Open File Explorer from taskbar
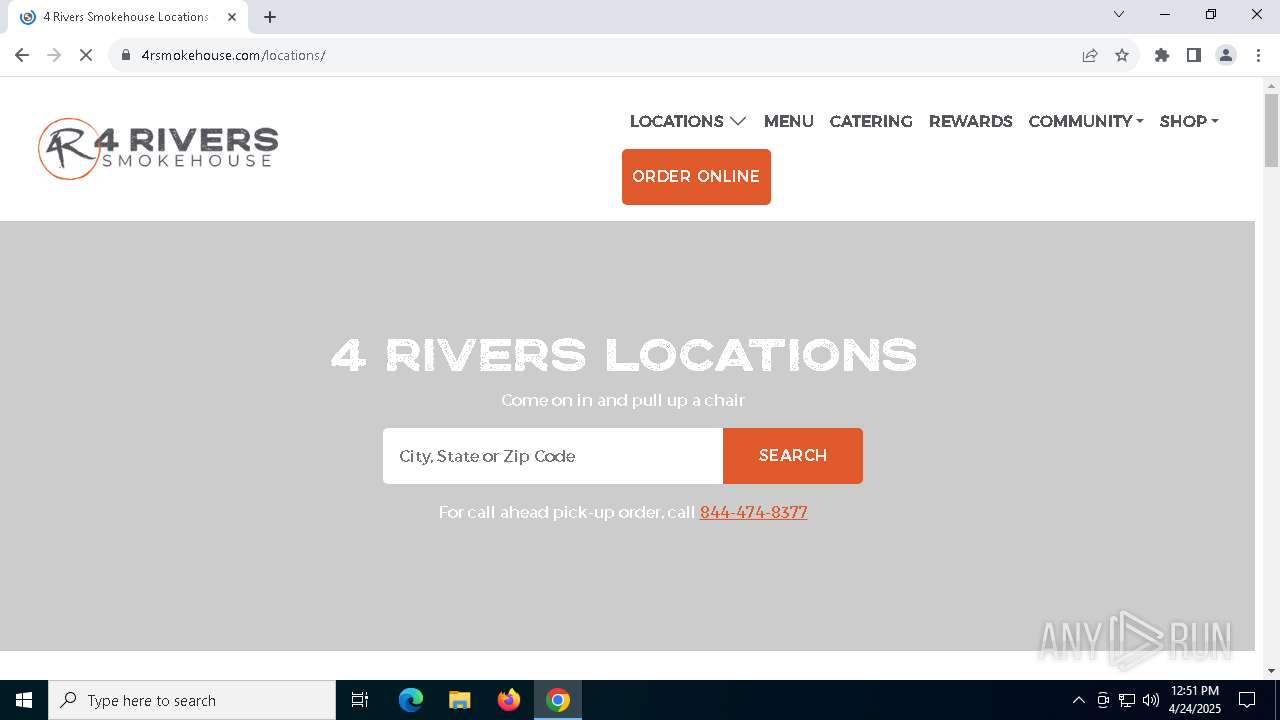 459,700
